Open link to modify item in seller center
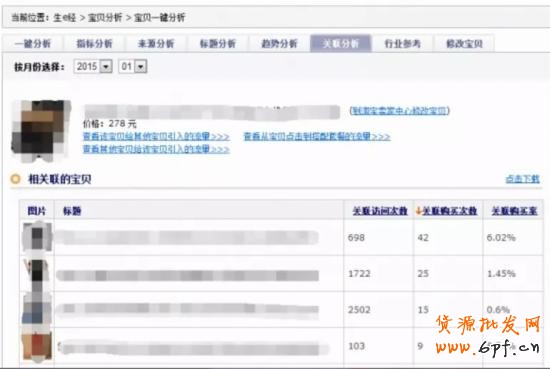 tap(400, 111)
